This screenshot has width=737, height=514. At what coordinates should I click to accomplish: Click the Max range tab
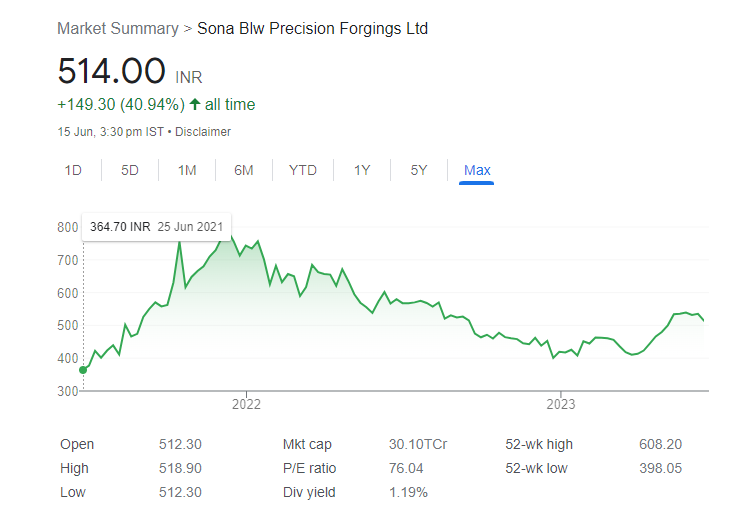(x=477, y=170)
